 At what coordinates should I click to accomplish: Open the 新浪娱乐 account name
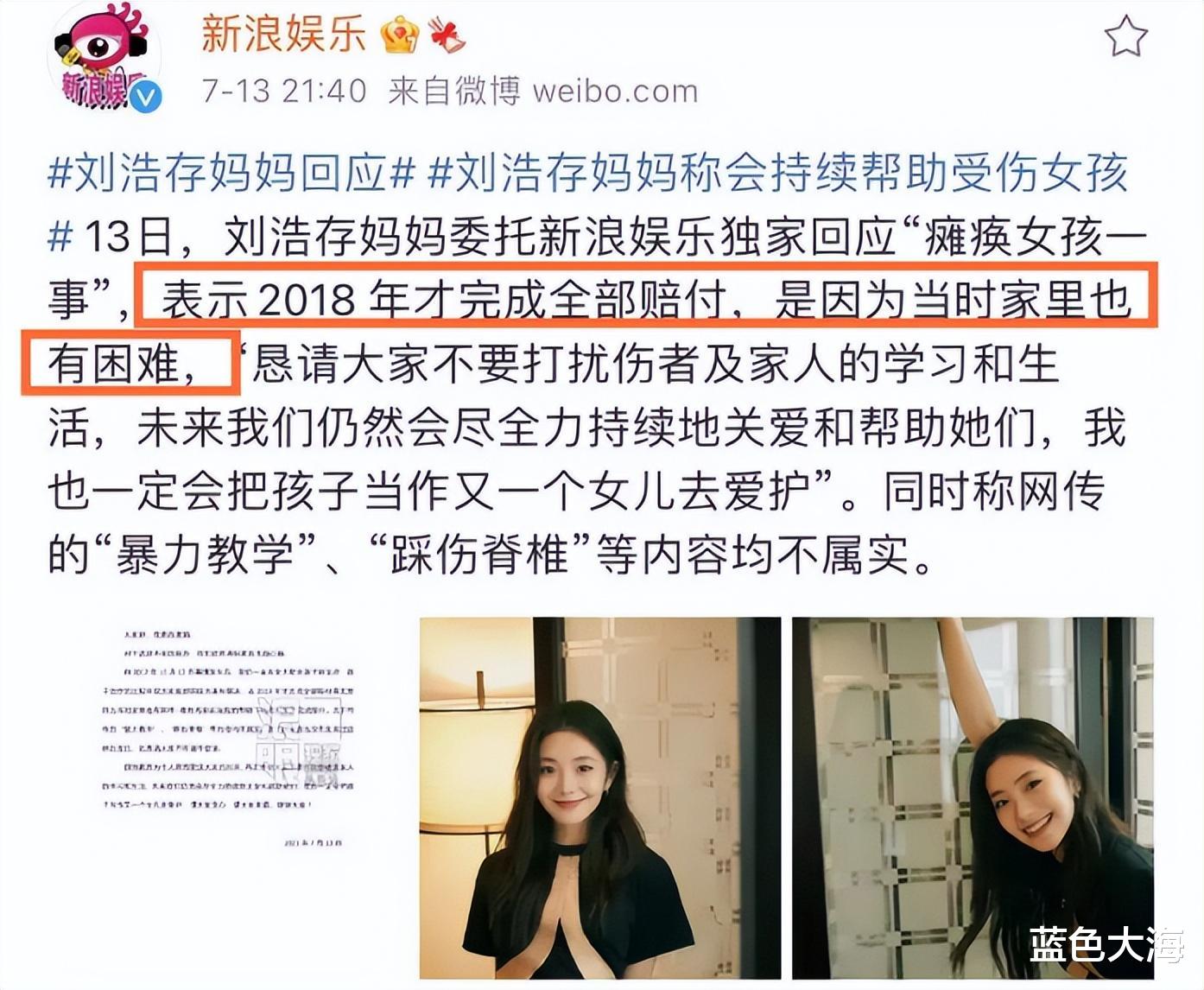(284, 35)
